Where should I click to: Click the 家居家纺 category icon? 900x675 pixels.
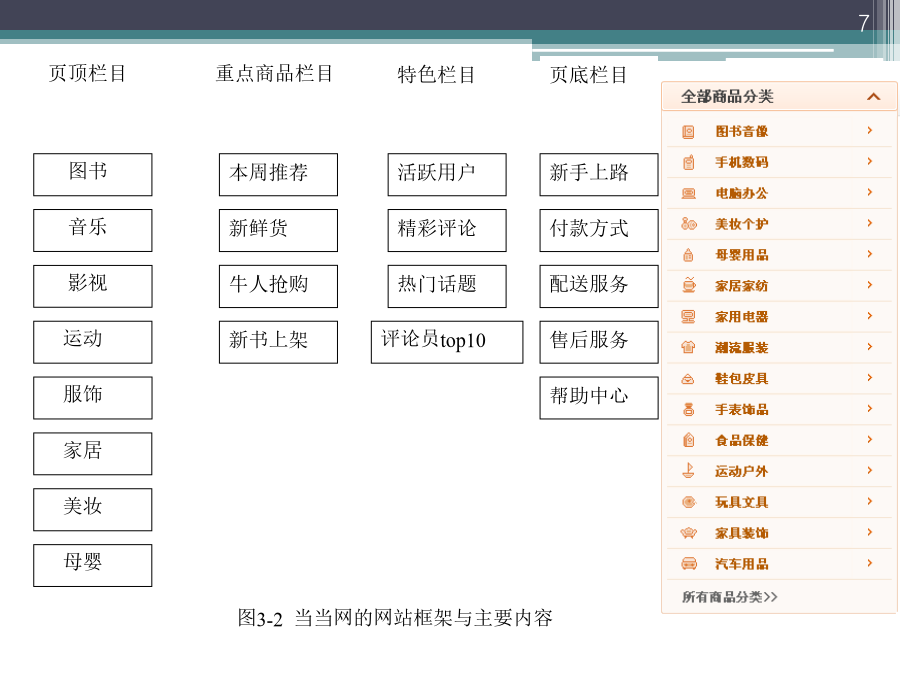pyautogui.click(x=688, y=285)
